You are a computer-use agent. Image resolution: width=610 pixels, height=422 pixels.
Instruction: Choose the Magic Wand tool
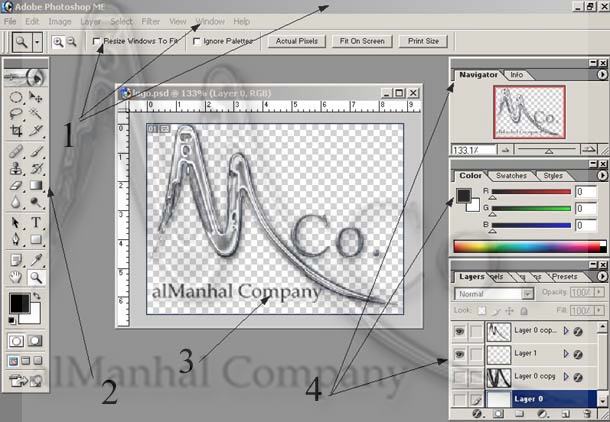click(x=36, y=114)
